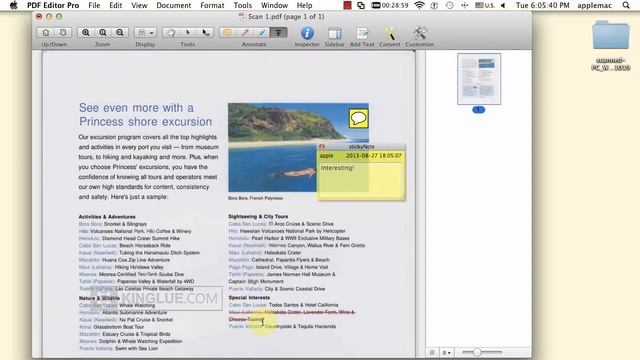Toggle the strikethrough annotate tool
The image size is (640, 360).
(279, 33)
